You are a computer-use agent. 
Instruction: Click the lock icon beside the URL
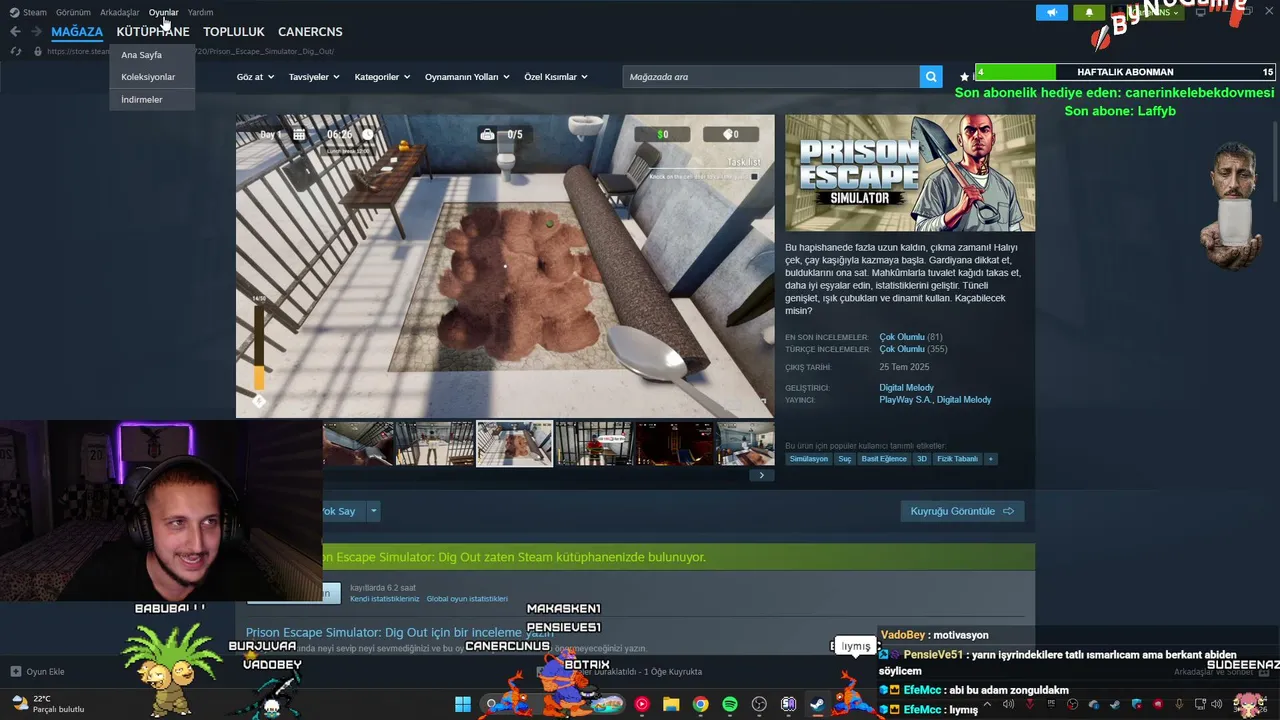tap(38, 51)
